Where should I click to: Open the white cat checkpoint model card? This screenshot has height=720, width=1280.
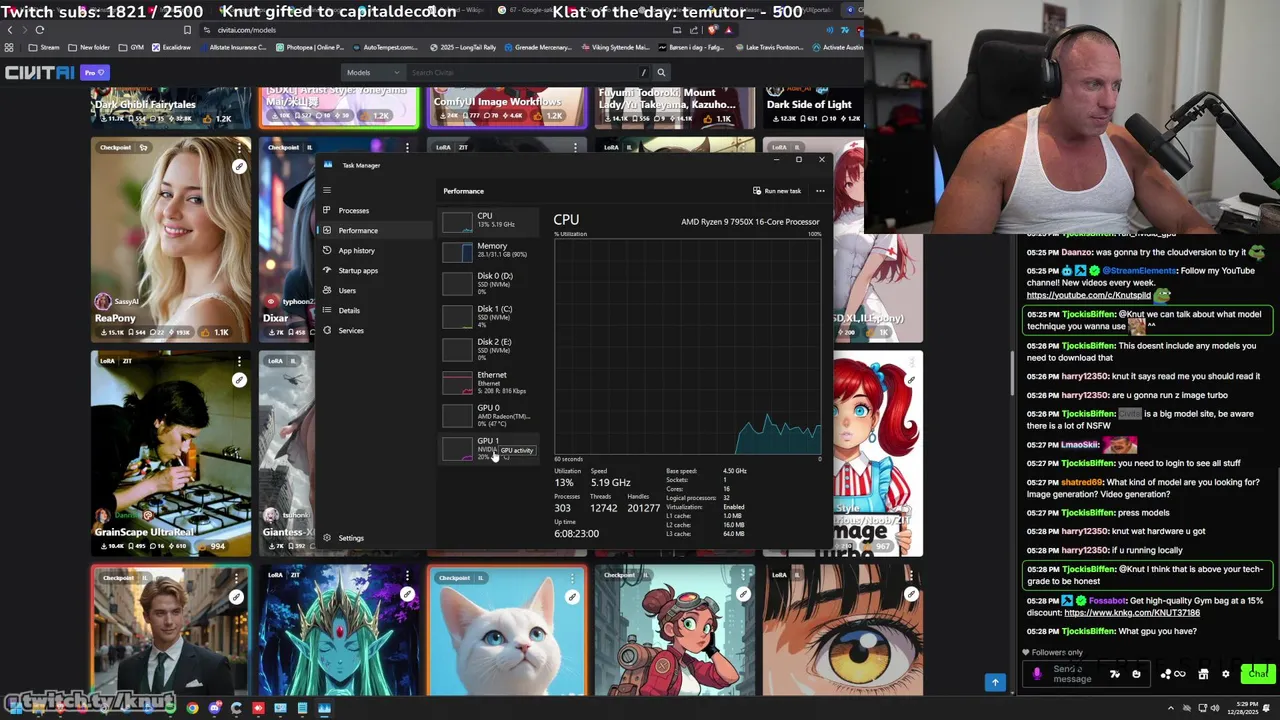pos(507,630)
